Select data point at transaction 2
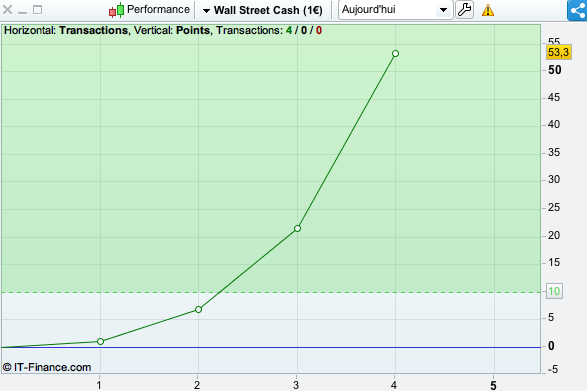The image size is (587, 391). click(198, 309)
